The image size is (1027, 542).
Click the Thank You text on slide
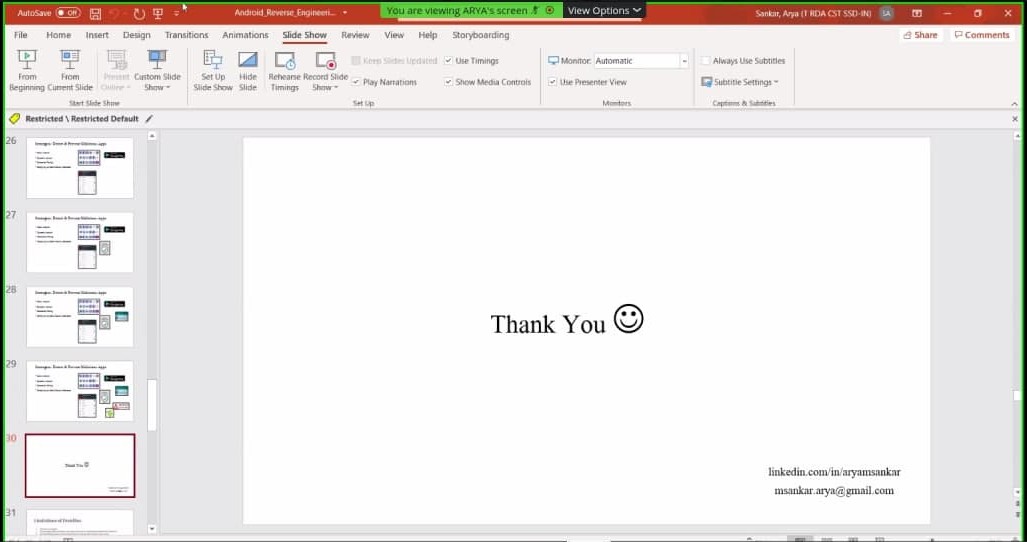click(x=548, y=324)
